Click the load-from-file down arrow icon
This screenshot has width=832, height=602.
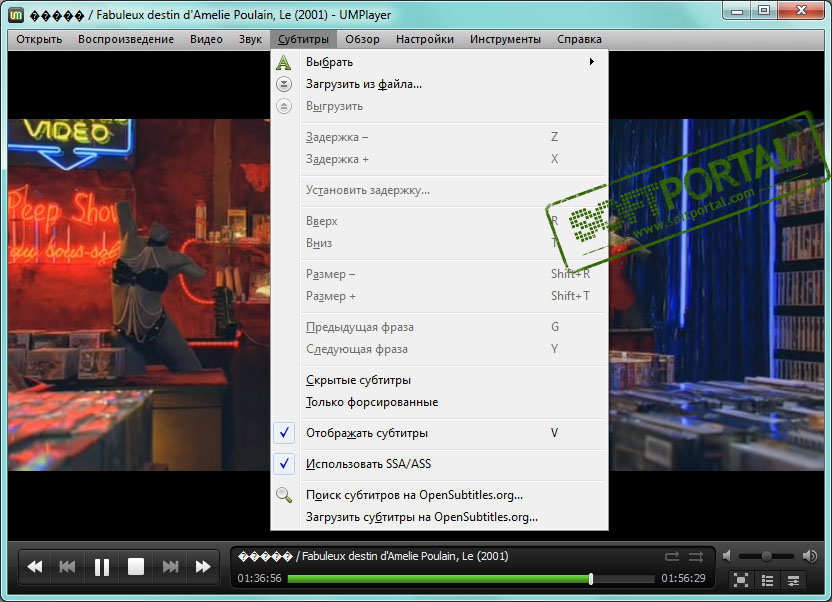(x=284, y=84)
